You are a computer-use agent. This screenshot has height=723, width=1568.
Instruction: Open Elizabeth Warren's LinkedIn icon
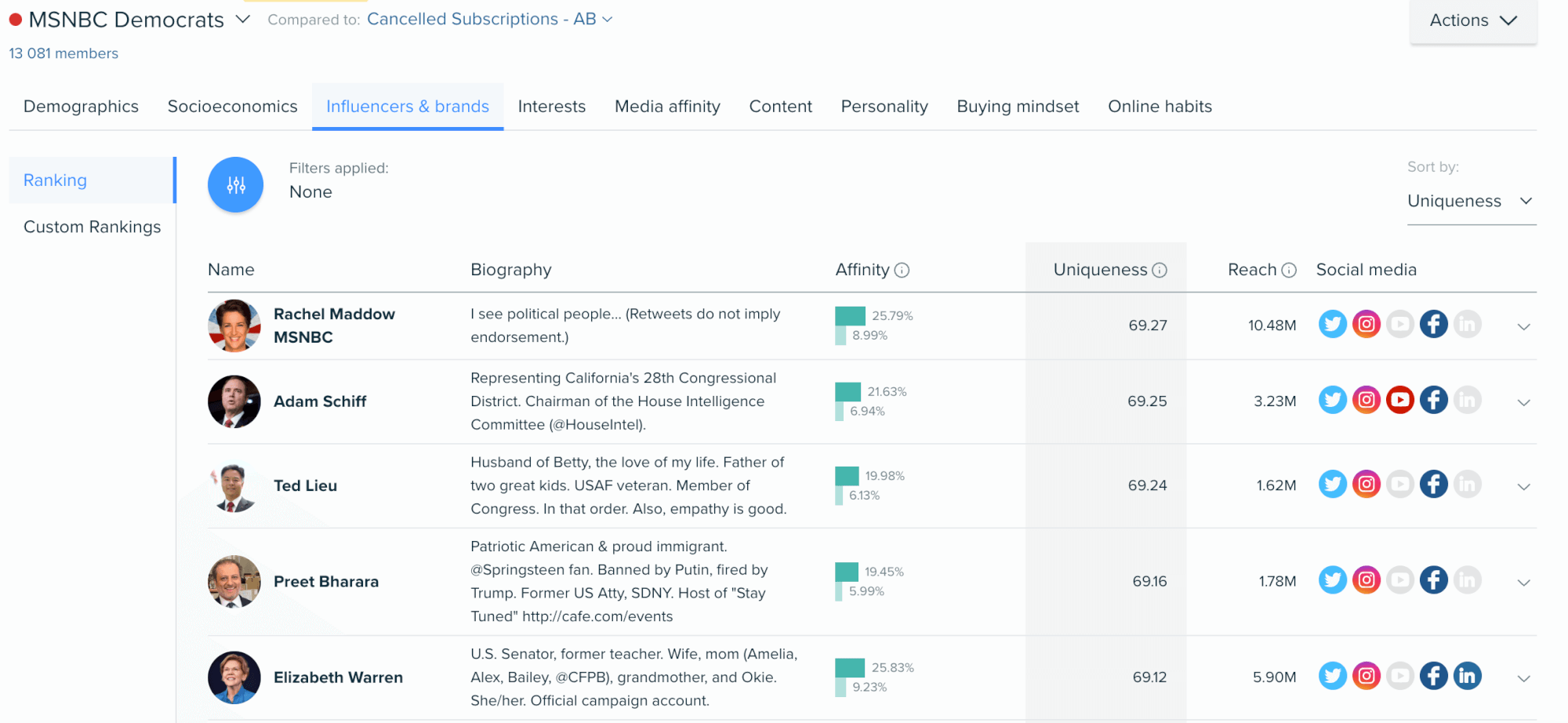[1467, 675]
